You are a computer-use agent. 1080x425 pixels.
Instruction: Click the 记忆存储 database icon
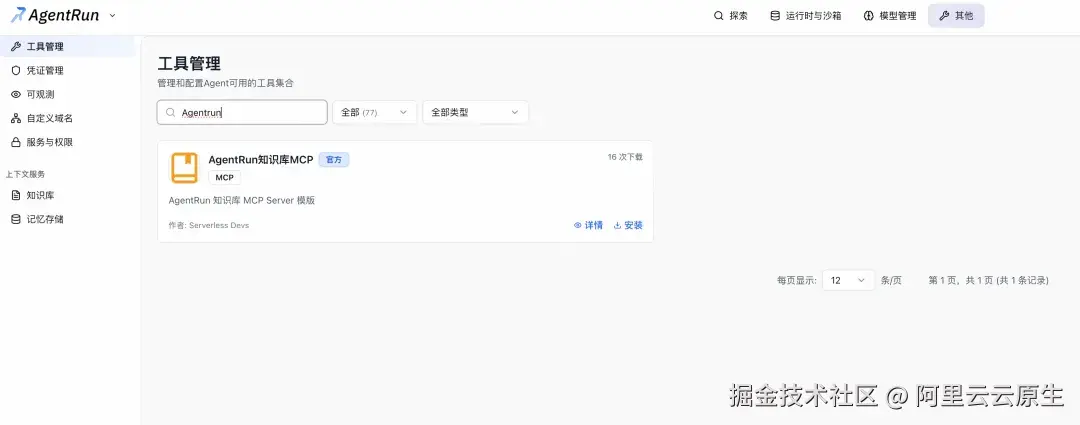(16, 219)
